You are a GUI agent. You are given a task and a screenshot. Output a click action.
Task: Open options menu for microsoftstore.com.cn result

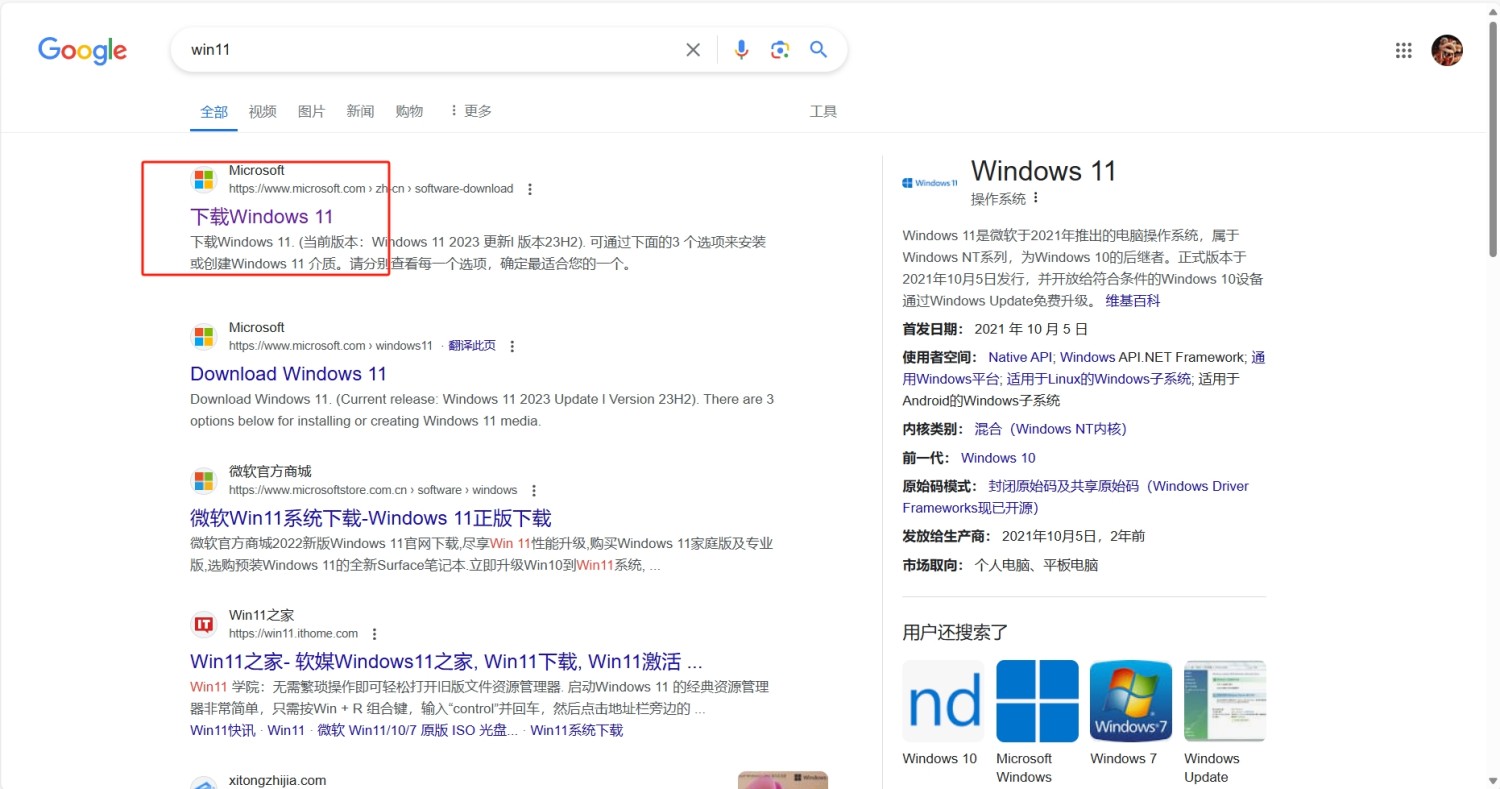534,491
